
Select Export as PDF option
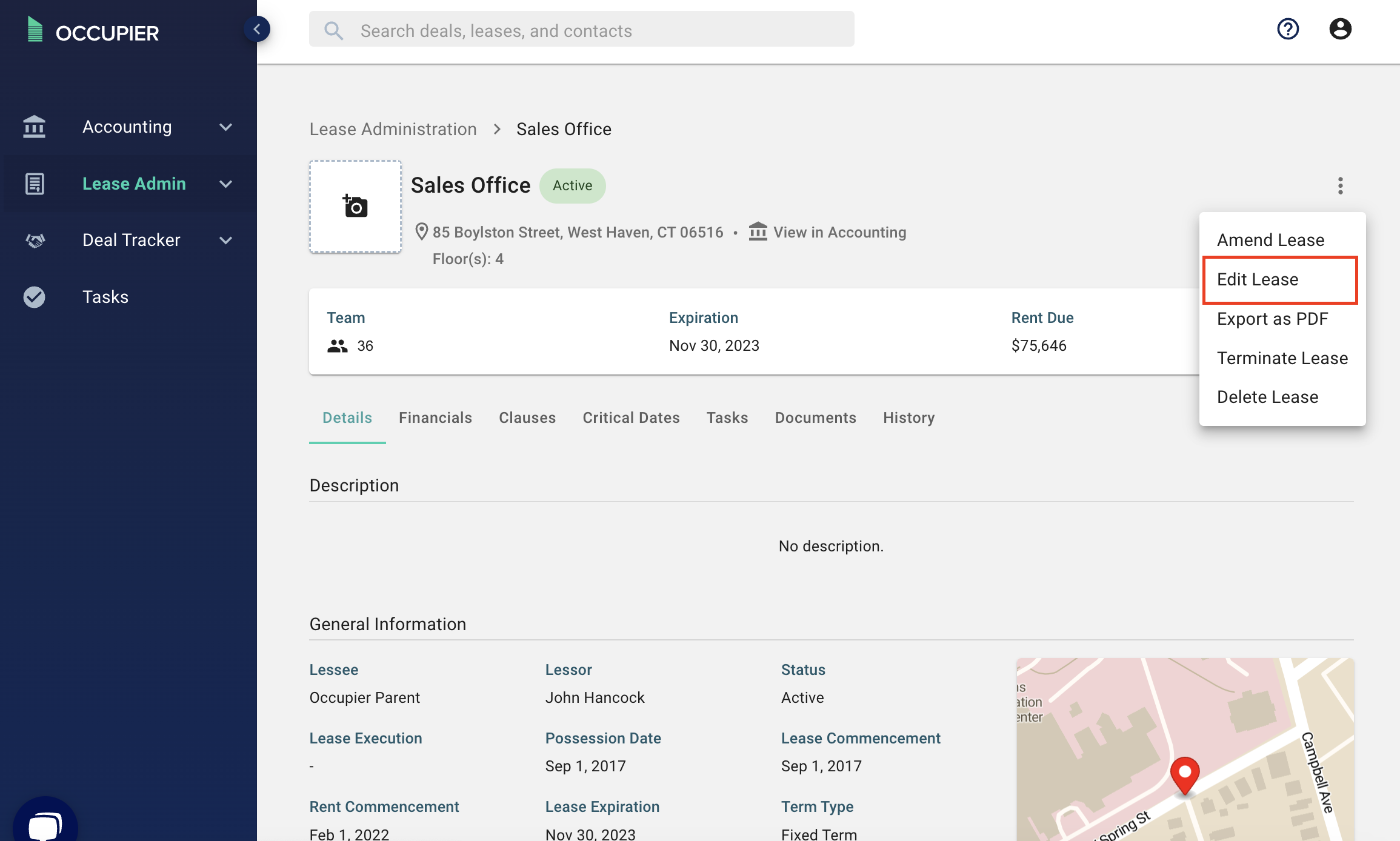(1272, 319)
